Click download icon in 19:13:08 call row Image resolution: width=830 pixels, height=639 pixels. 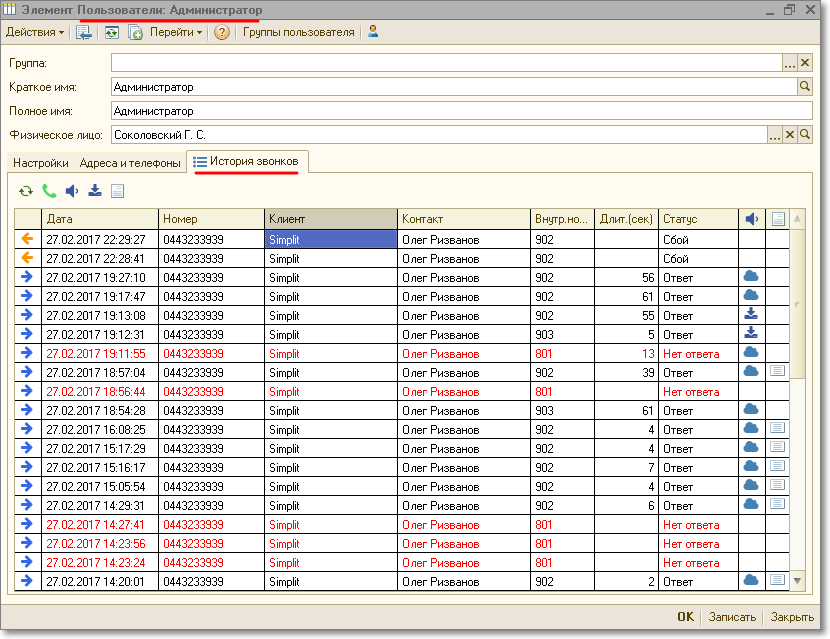coord(751,315)
